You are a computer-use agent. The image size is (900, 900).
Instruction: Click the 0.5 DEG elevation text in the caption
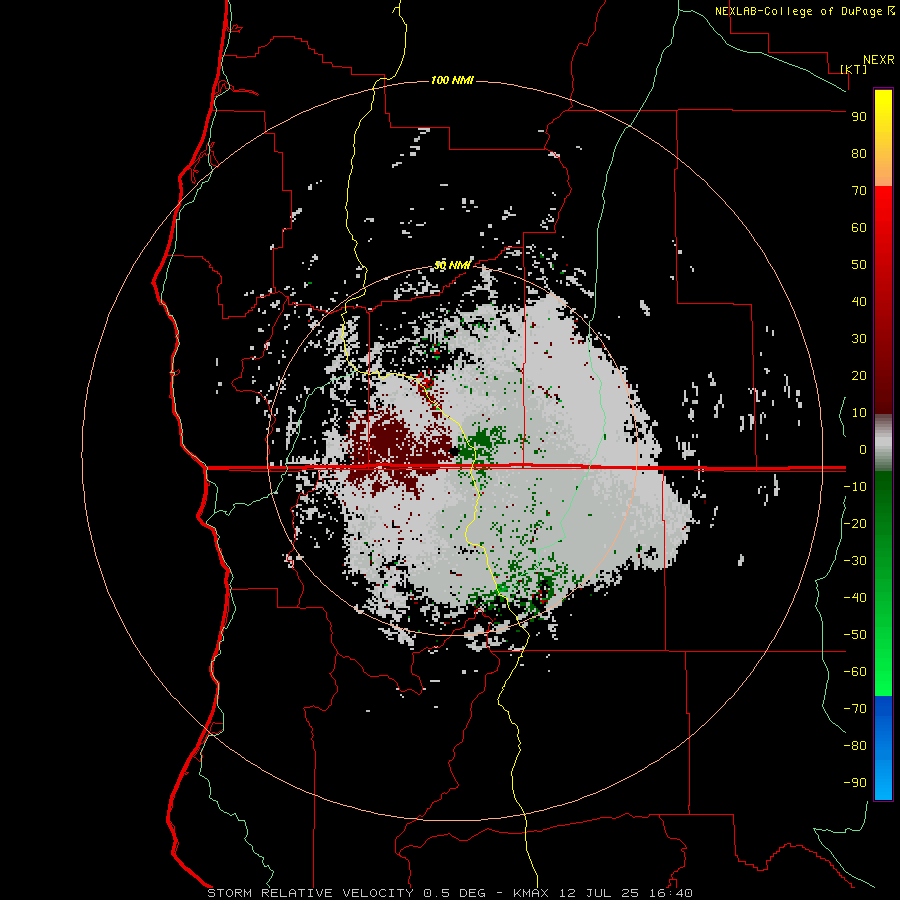tap(454, 893)
